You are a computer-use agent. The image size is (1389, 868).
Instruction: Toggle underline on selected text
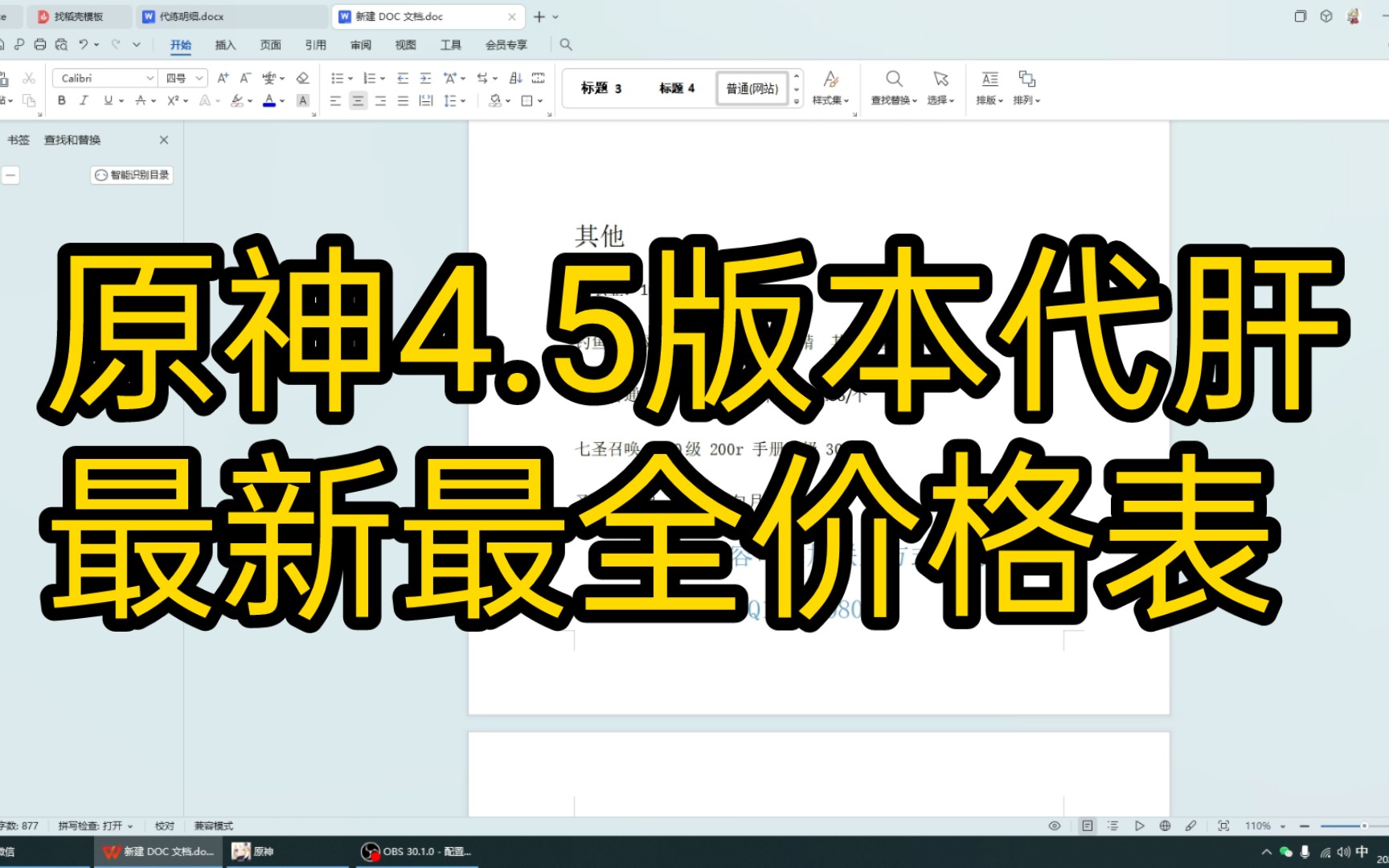coord(108,100)
